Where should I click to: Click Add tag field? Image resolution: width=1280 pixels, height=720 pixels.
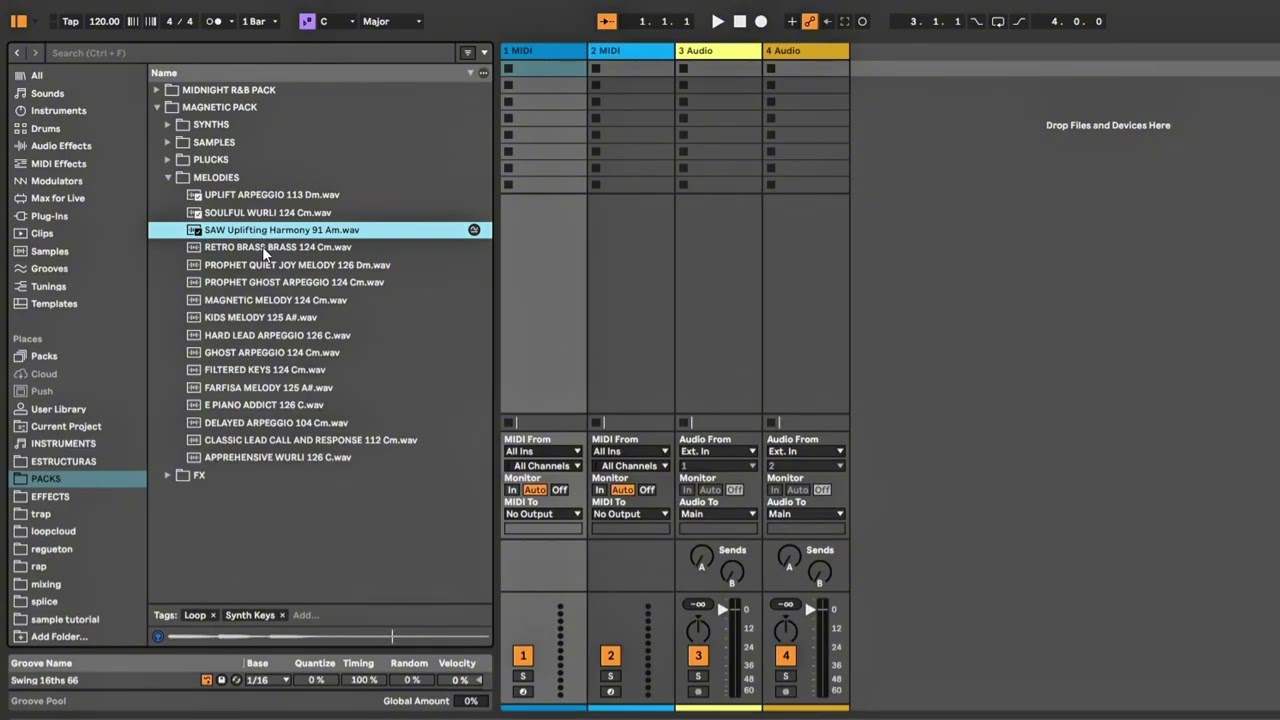coord(306,616)
